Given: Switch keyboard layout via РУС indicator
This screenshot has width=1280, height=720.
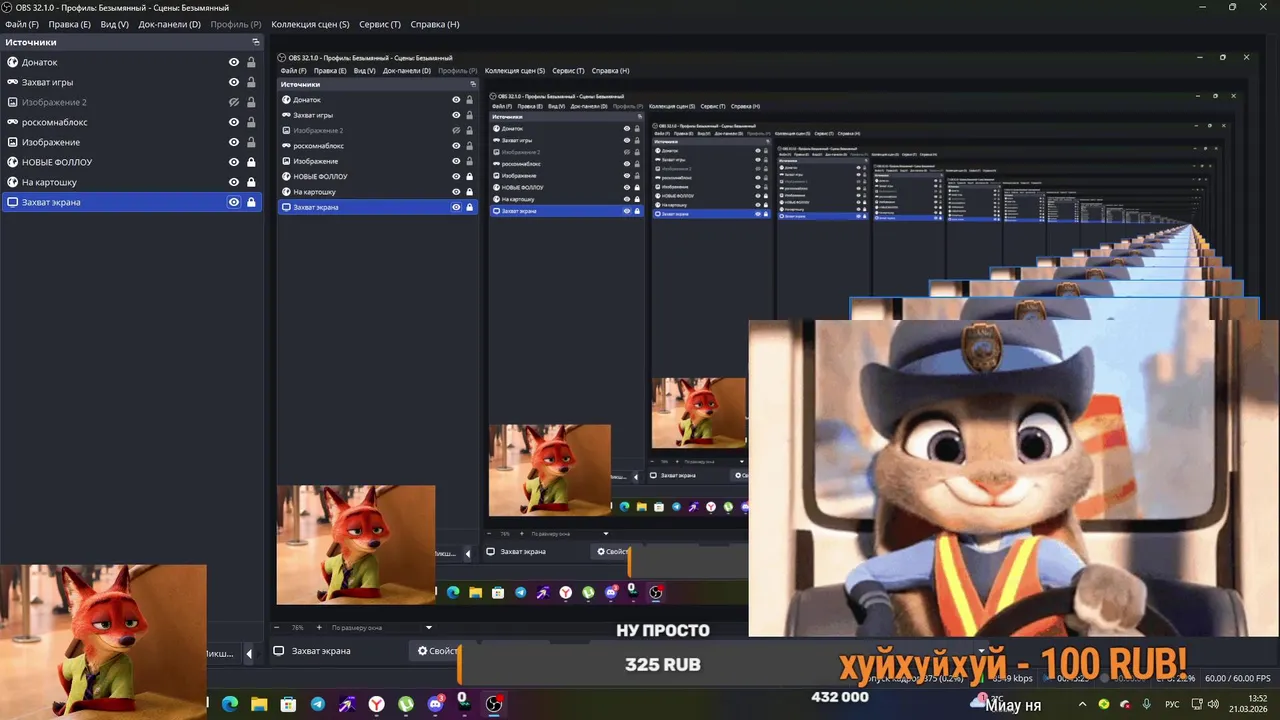Looking at the screenshot, I should [1172, 704].
